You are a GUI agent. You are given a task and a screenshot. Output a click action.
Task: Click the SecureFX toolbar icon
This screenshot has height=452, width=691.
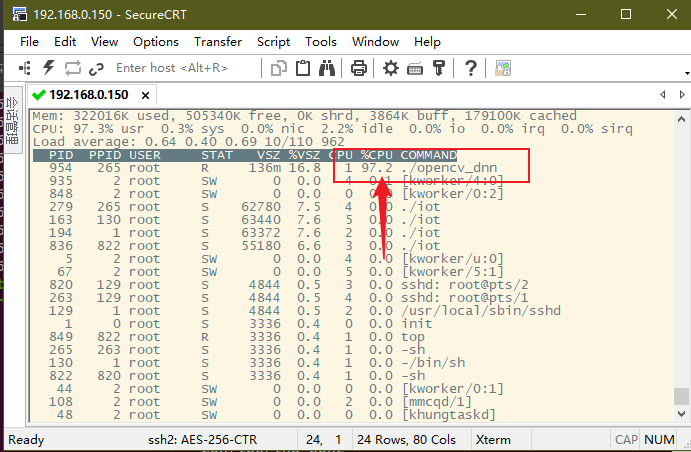point(503,68)
